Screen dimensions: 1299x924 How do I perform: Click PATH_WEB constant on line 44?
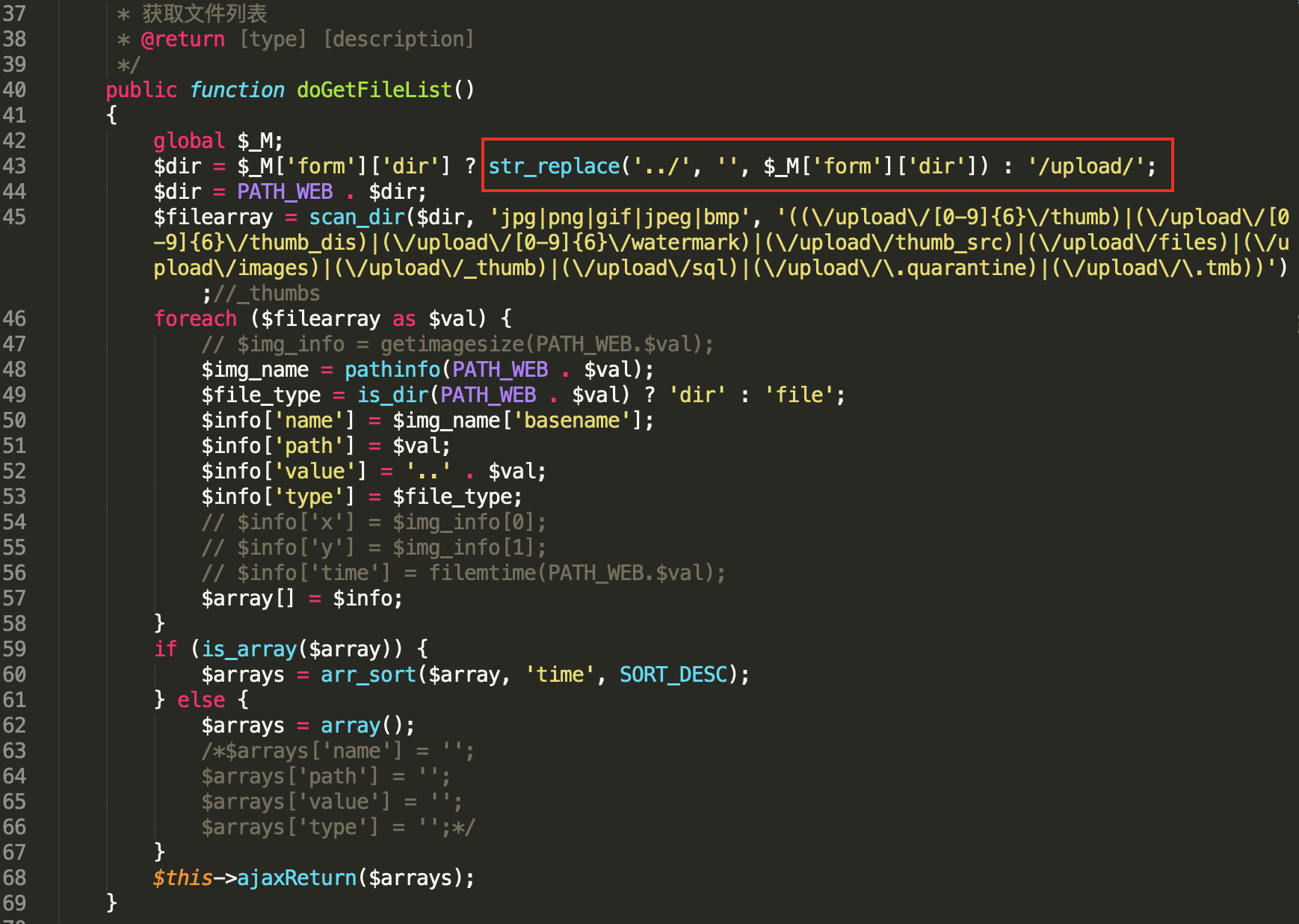click(285, 191)
